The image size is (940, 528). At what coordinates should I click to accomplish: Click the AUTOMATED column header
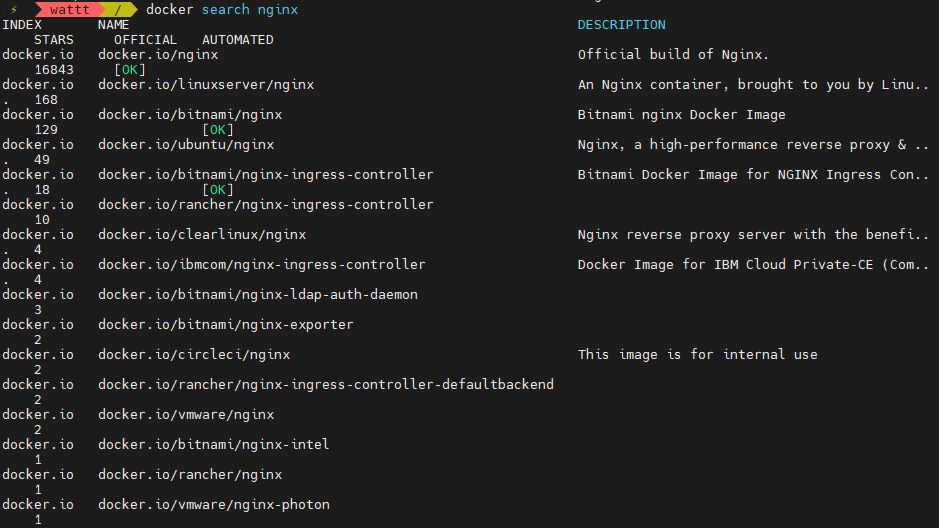pyautogui.click(x=237, y=40)
